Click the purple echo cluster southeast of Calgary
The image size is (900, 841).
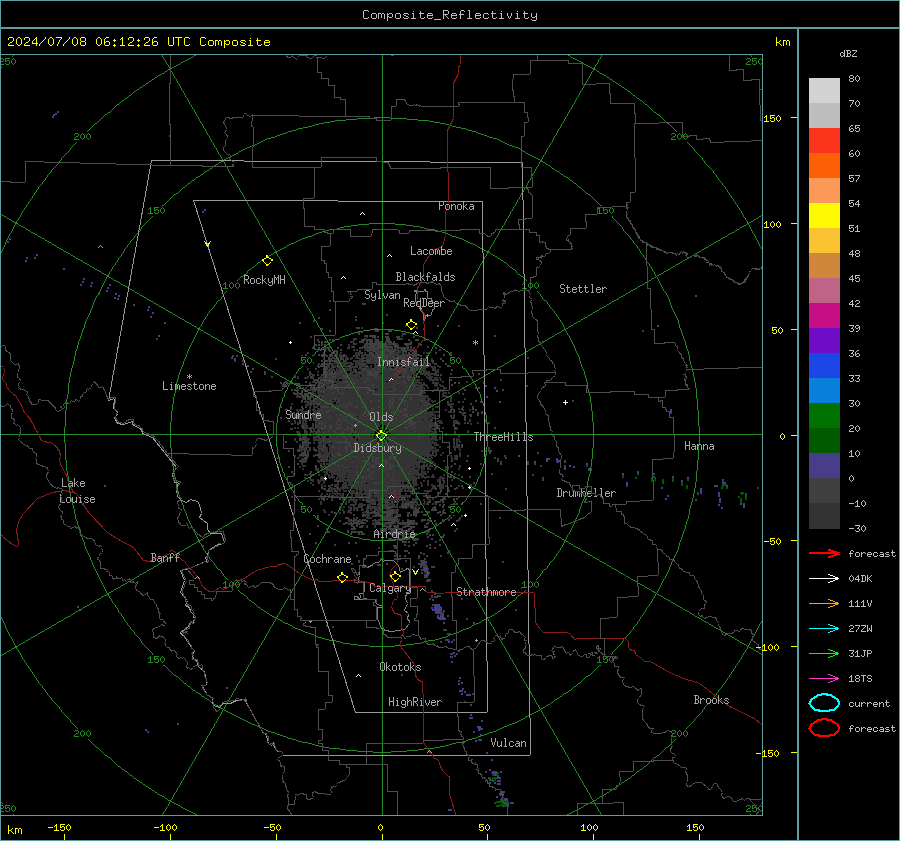[x=439, y=612]
